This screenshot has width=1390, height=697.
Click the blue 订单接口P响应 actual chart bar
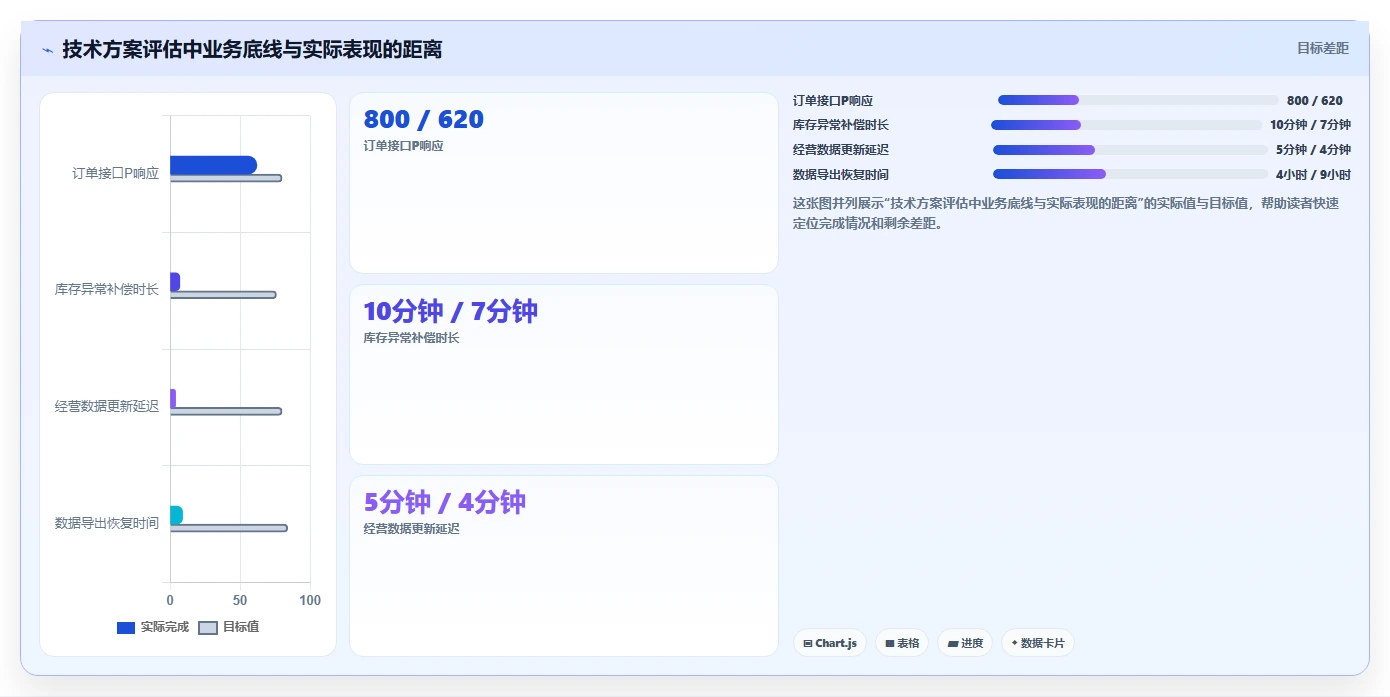pyautogui.click(x=213, y=165)
